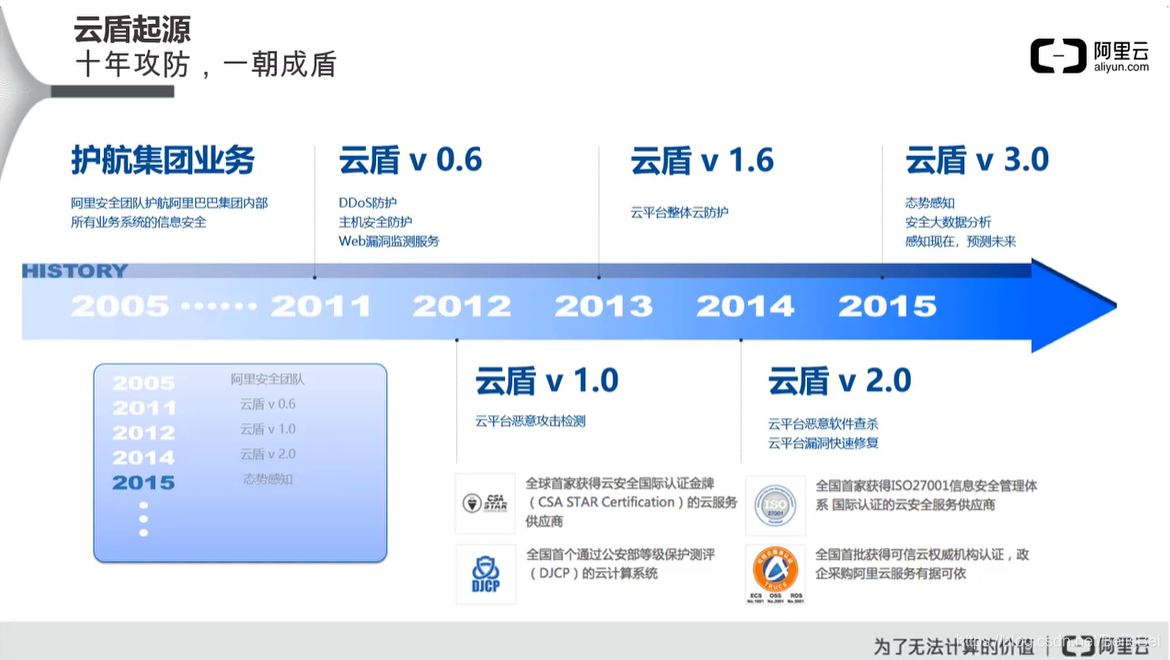Click the 2012 year on the timeline
Image resolution: width=1170 pixels, height=660 pixels.
462,306
